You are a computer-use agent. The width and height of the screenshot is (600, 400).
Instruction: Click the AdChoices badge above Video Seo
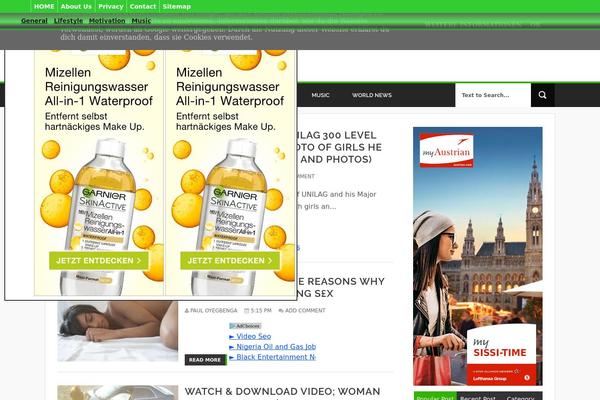coord(245,326)
